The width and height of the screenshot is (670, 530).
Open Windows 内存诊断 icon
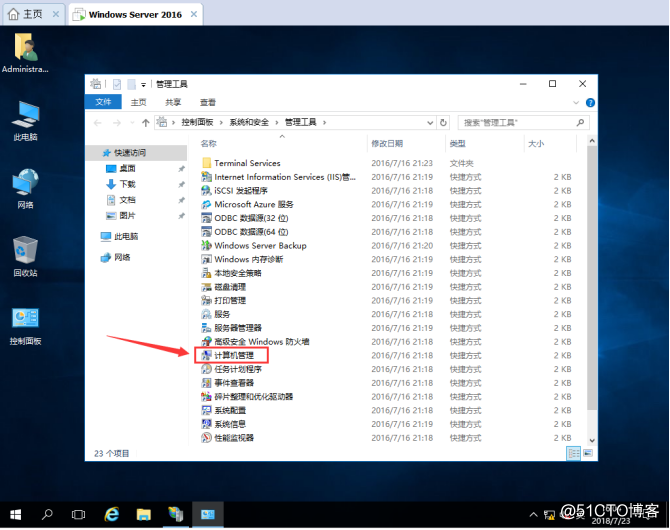(206, 259)
